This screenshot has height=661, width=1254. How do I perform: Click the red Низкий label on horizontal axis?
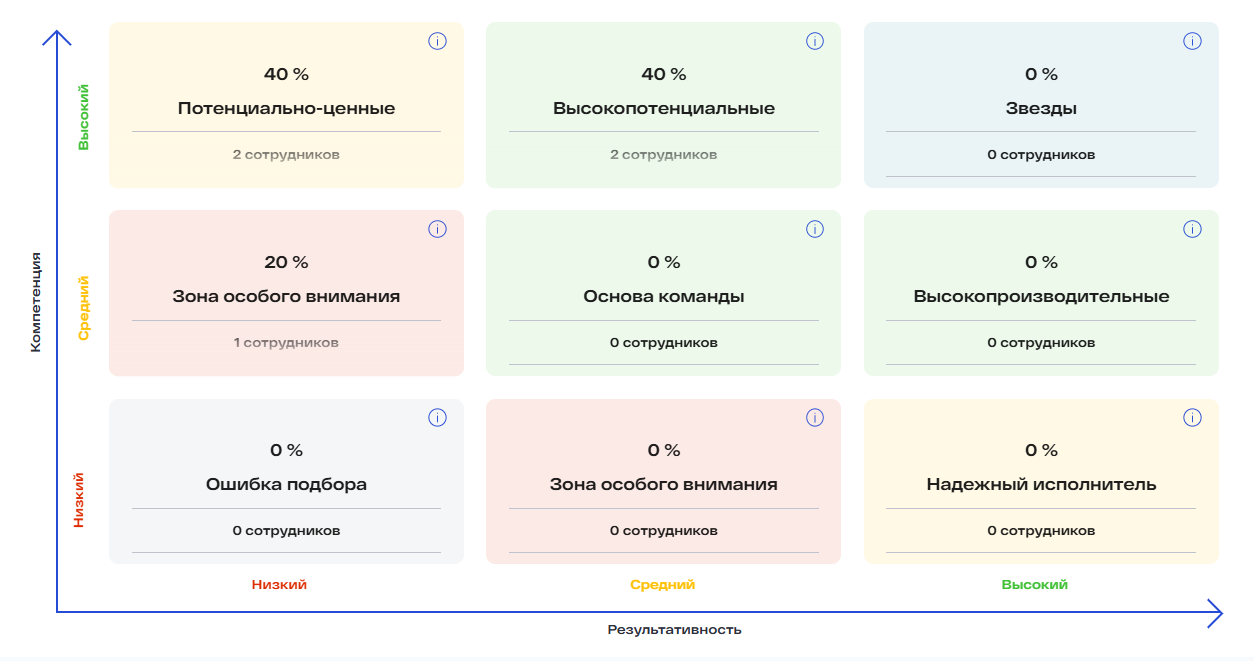[279, 584]
